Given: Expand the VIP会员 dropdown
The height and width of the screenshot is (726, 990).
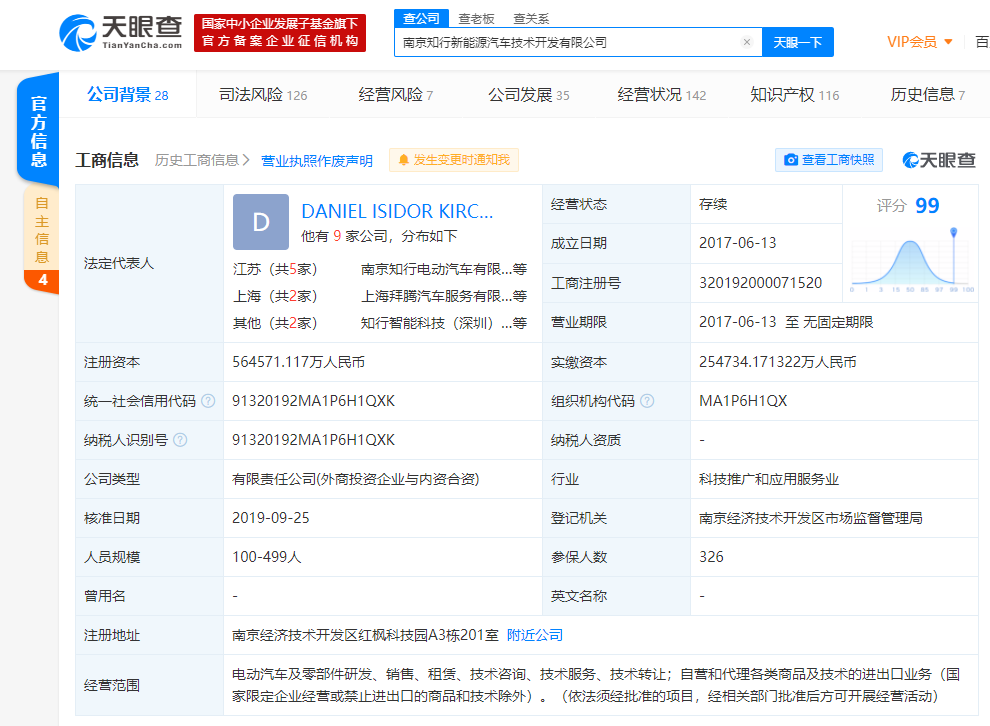Looking at the screenshot, I should tap(918, 42).
